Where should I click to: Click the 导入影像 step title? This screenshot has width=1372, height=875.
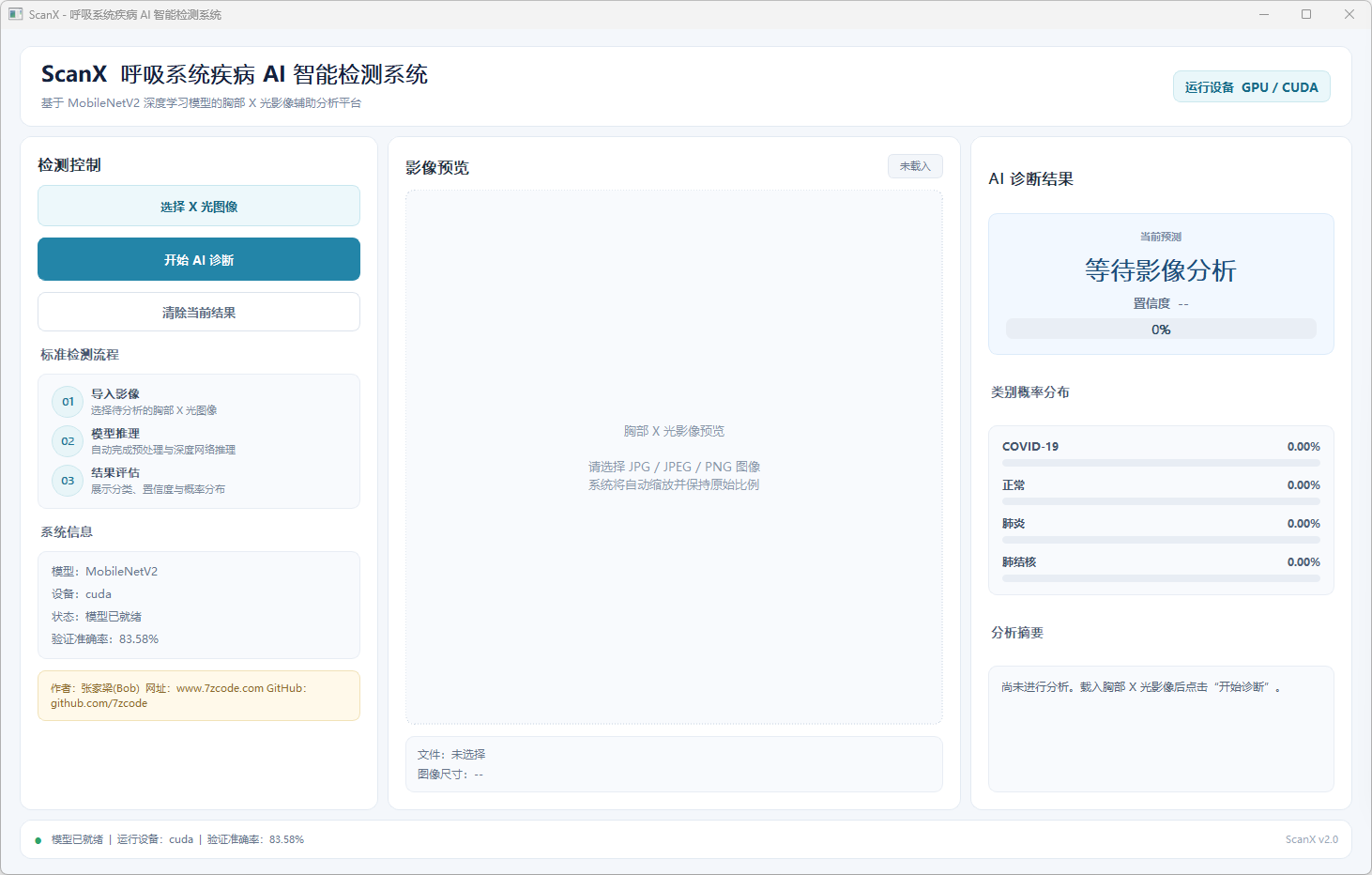pos(115,394)
